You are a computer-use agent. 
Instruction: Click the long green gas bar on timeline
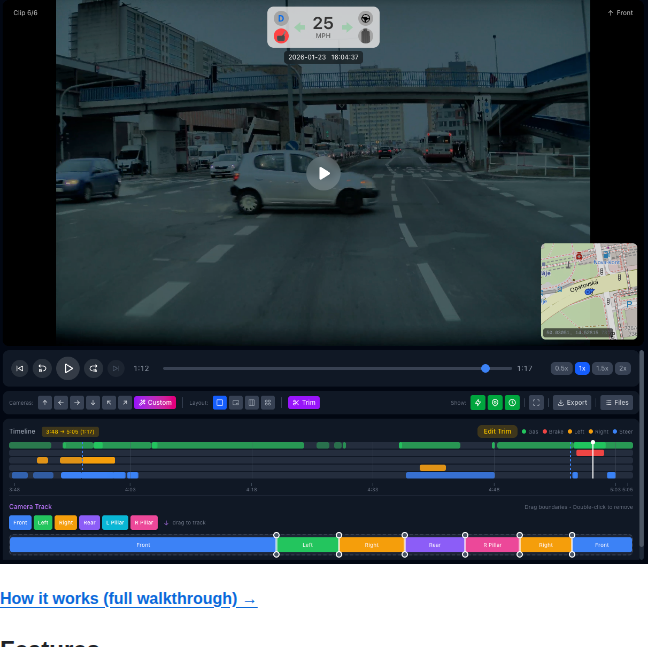pos(228,445)
